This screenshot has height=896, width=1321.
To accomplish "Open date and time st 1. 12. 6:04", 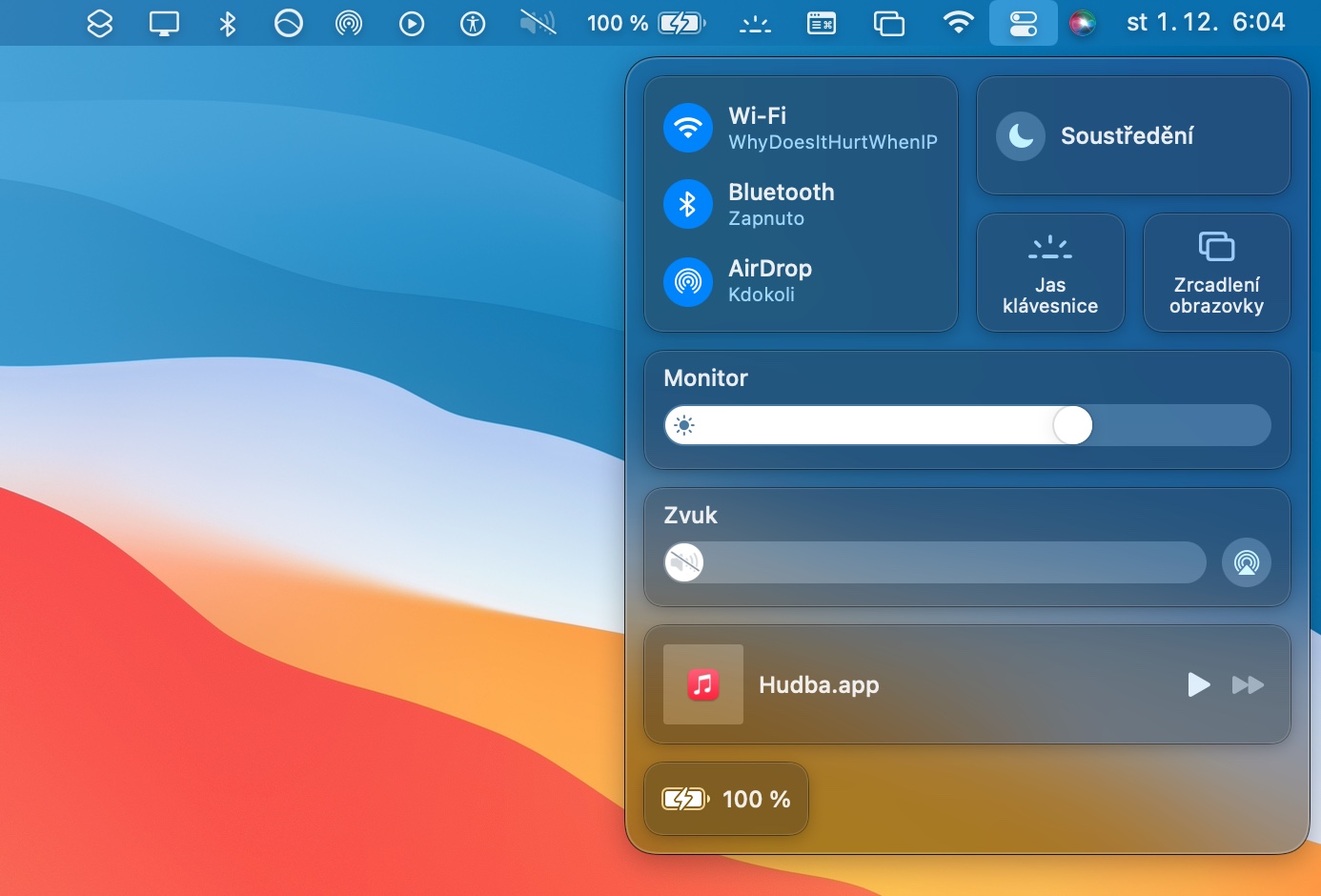I will click(x=1206, y=22).
